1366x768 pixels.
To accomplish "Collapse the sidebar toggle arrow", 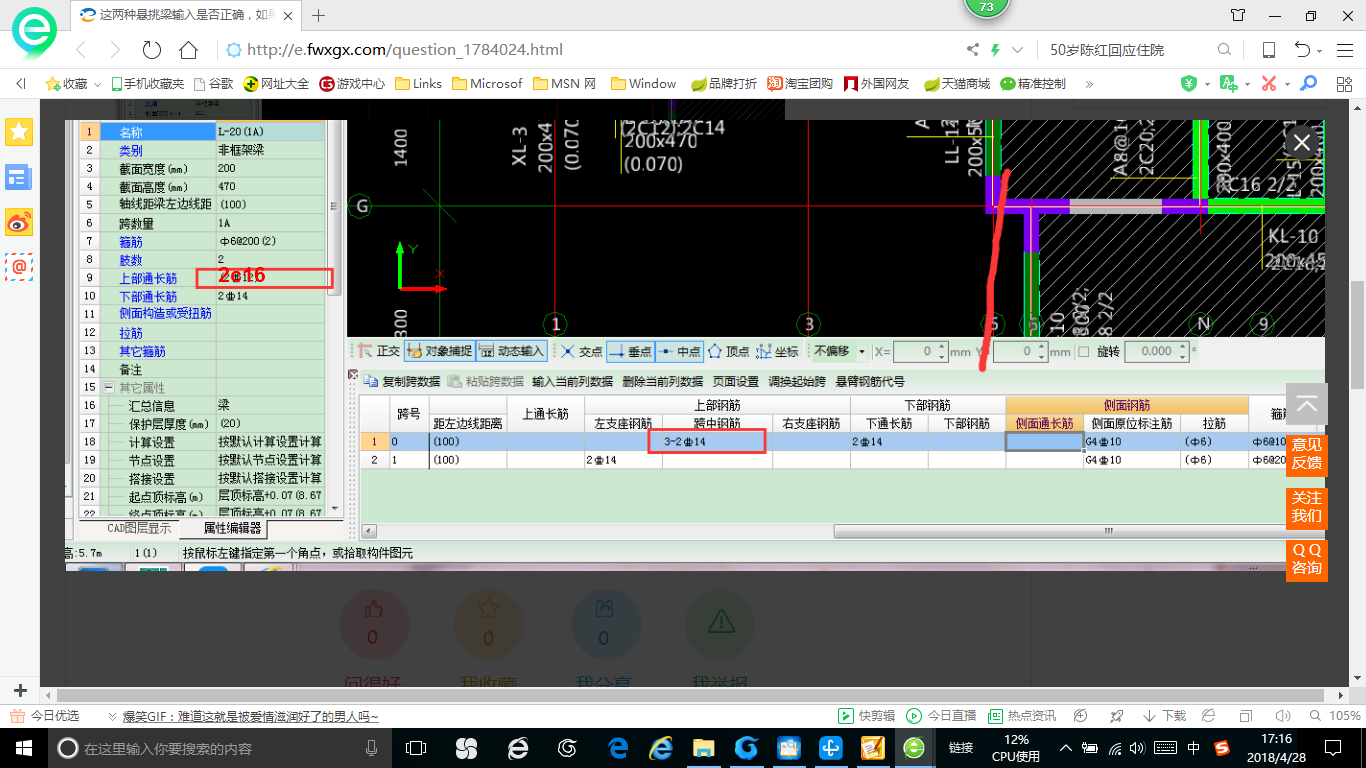I will pyautogui.click(x=20, y=84).
